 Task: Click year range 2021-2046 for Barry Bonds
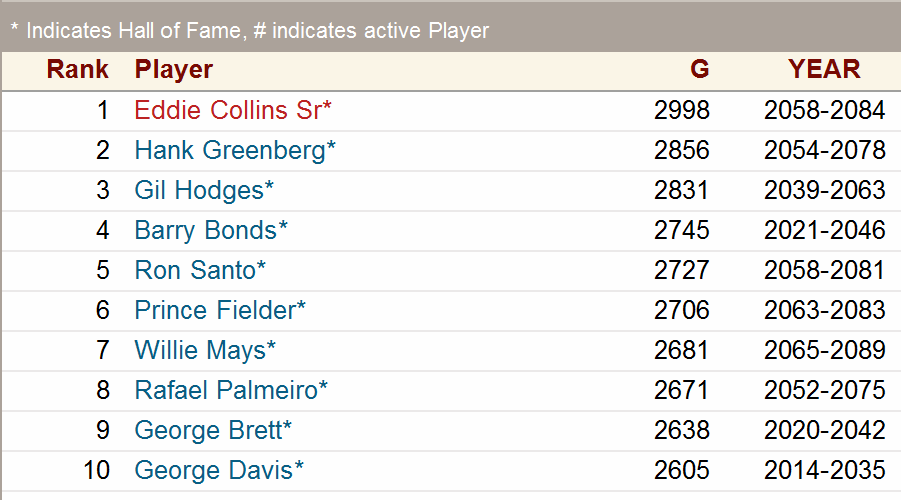tap(825, 230)
